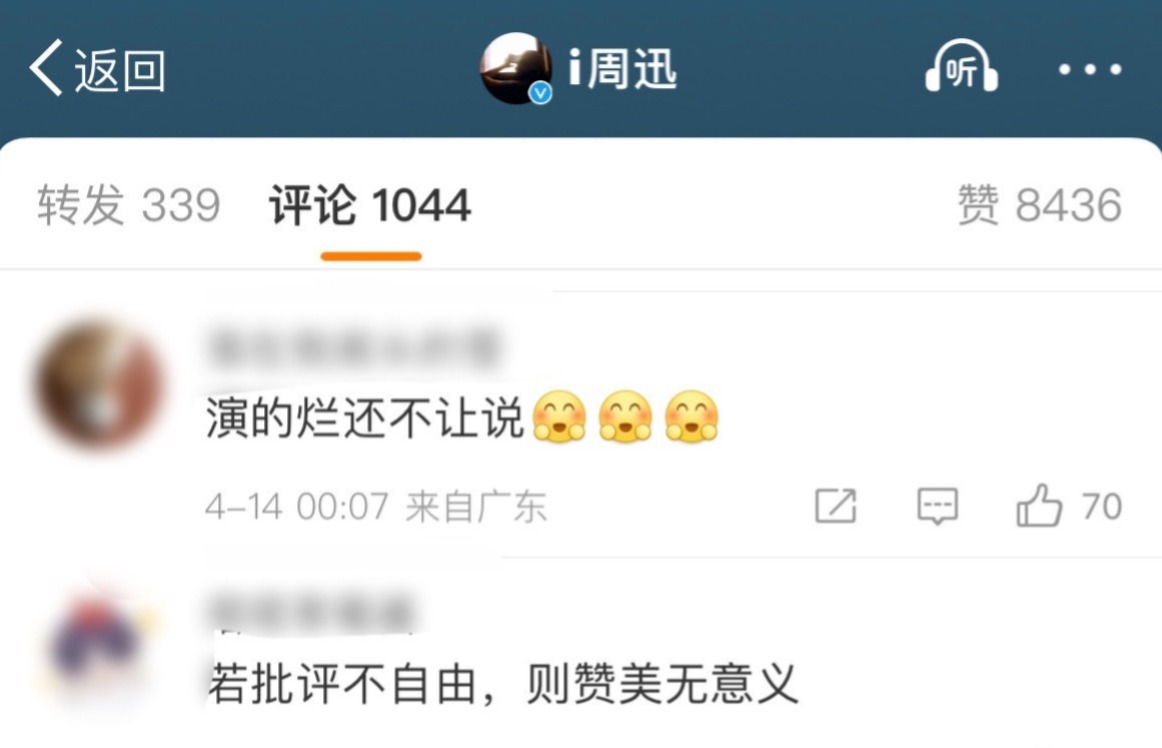Switch to the 转发 339 tab
This screenshot has width=1162, height=748.
click(129, 205)
